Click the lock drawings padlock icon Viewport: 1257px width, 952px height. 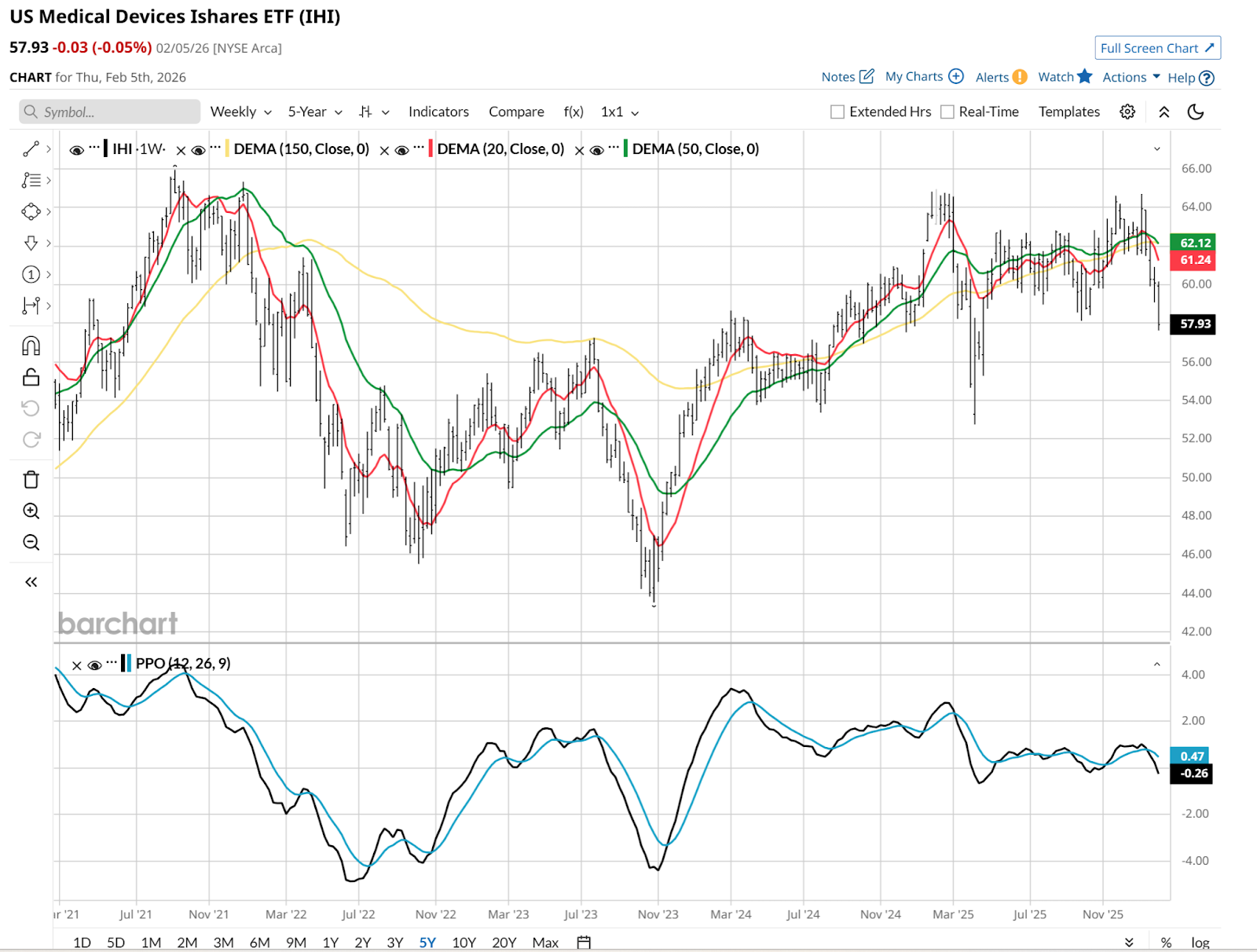click(x=31, y=377)
